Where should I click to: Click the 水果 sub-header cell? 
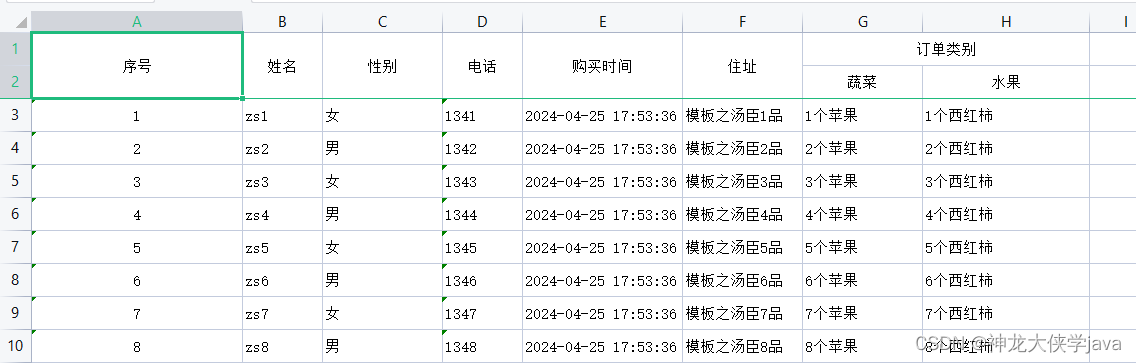(1006, 82)
